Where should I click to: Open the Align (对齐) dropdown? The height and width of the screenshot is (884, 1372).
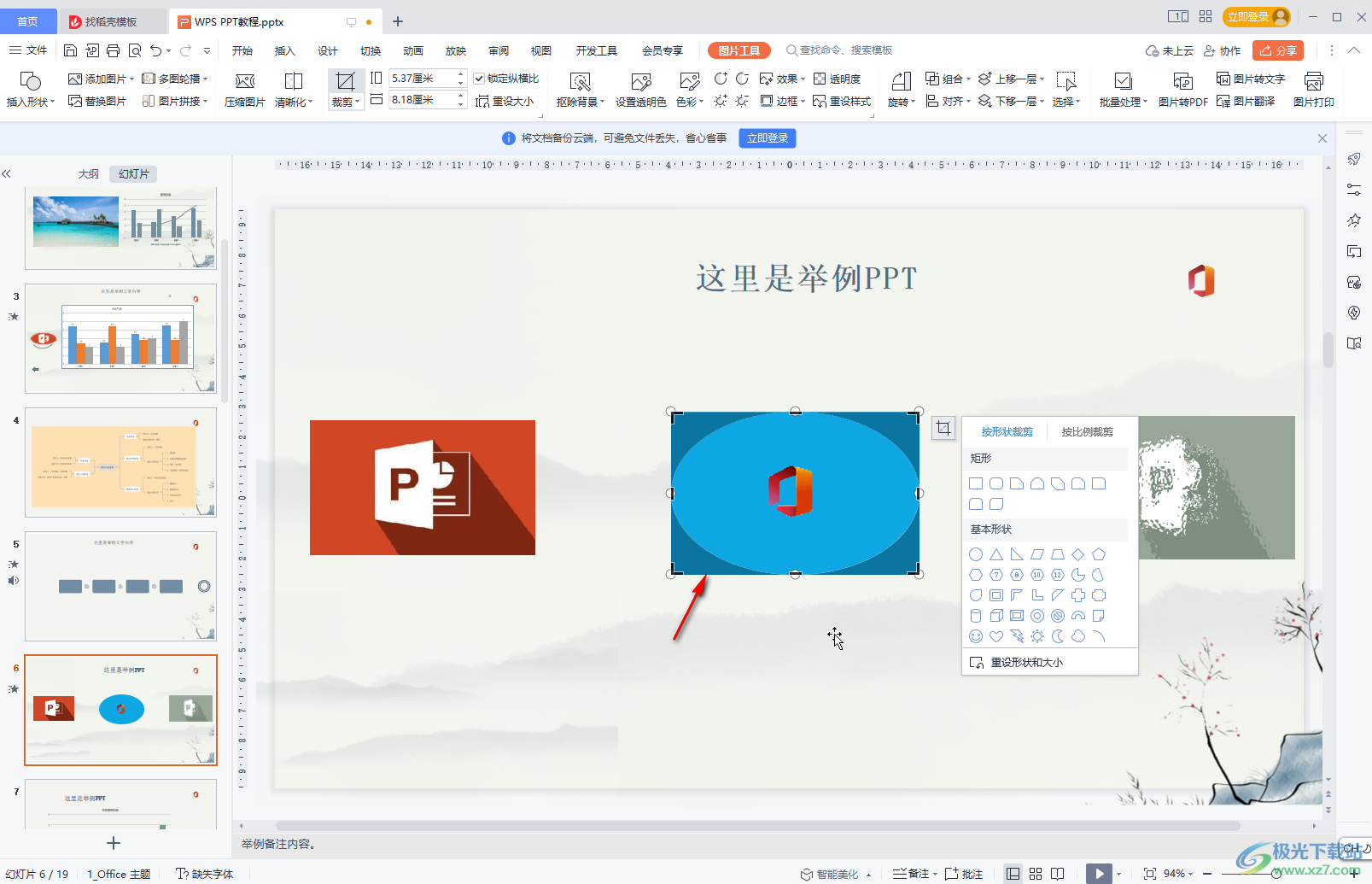[949, 101]
